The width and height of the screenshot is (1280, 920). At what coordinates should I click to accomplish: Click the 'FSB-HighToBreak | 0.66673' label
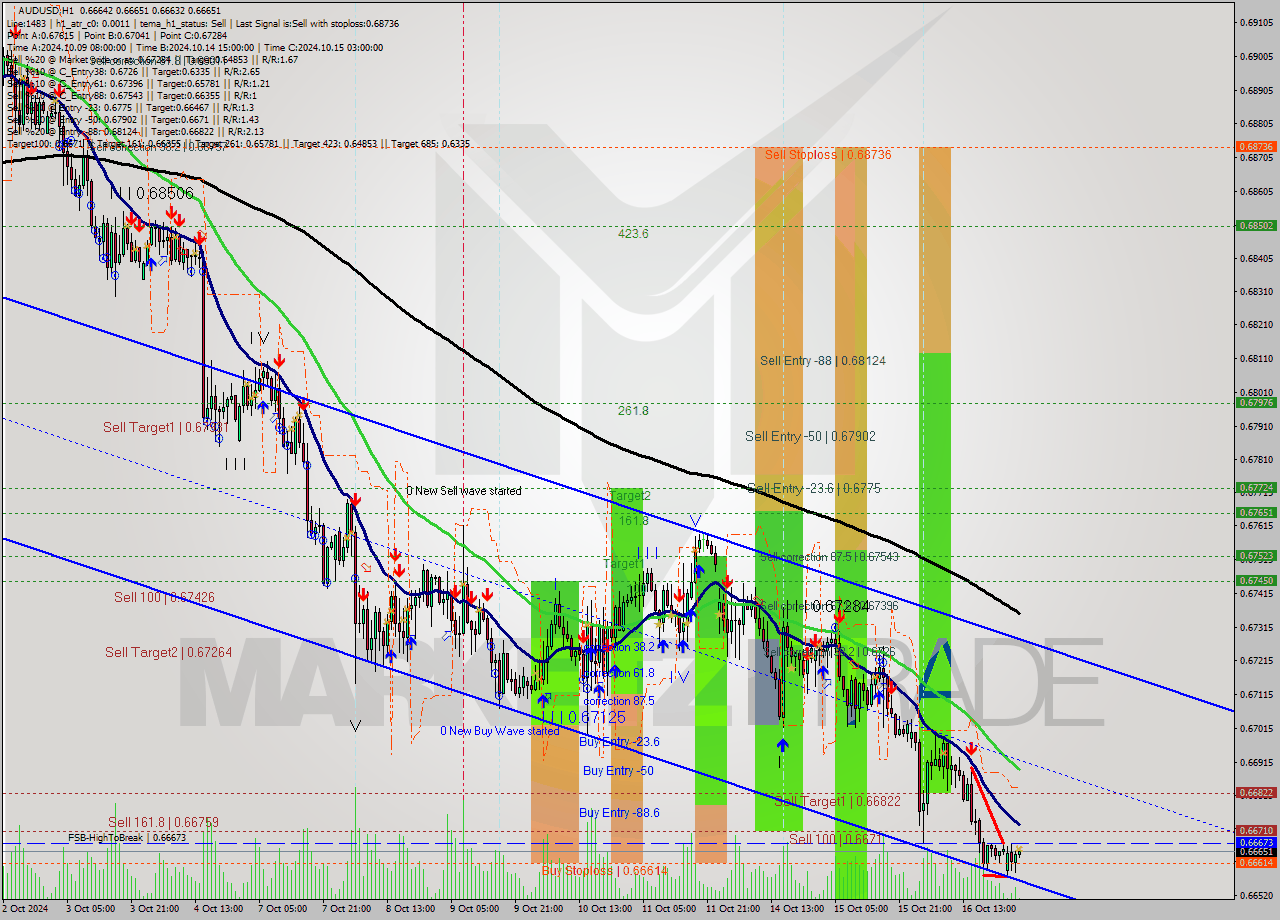coord(127,838)
